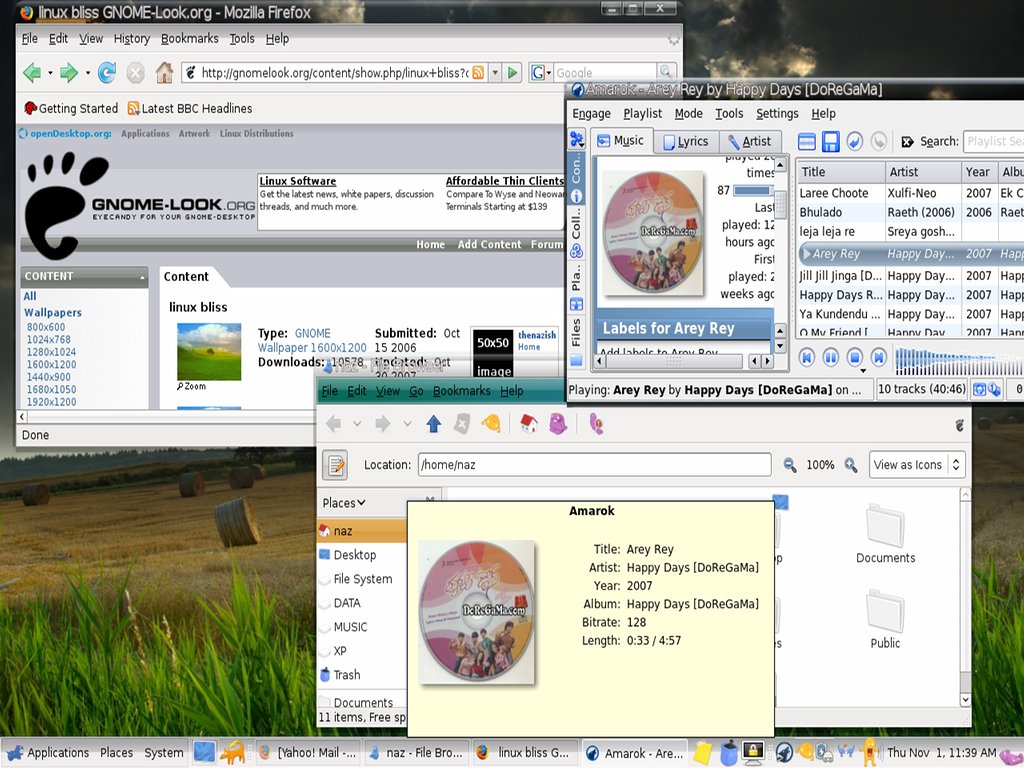Image resolution: width=1024 pixels, height=768 pixels.
Task: Open the Latest BBC Headlines bookmark
Action: tap(189, 108)
